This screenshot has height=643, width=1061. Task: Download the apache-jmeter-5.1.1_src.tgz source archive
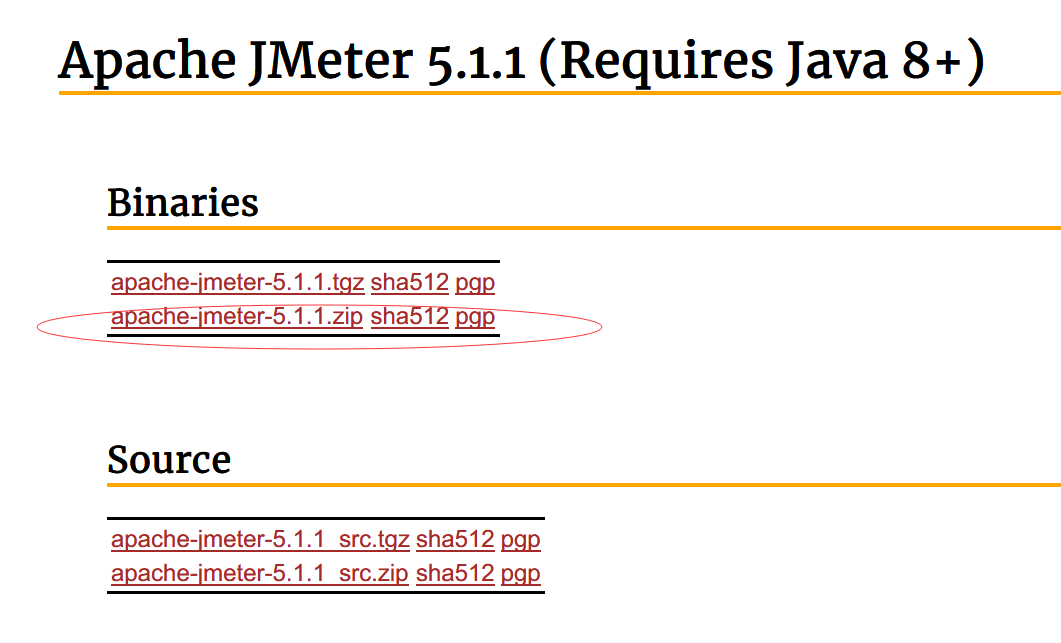click(260, 540)
